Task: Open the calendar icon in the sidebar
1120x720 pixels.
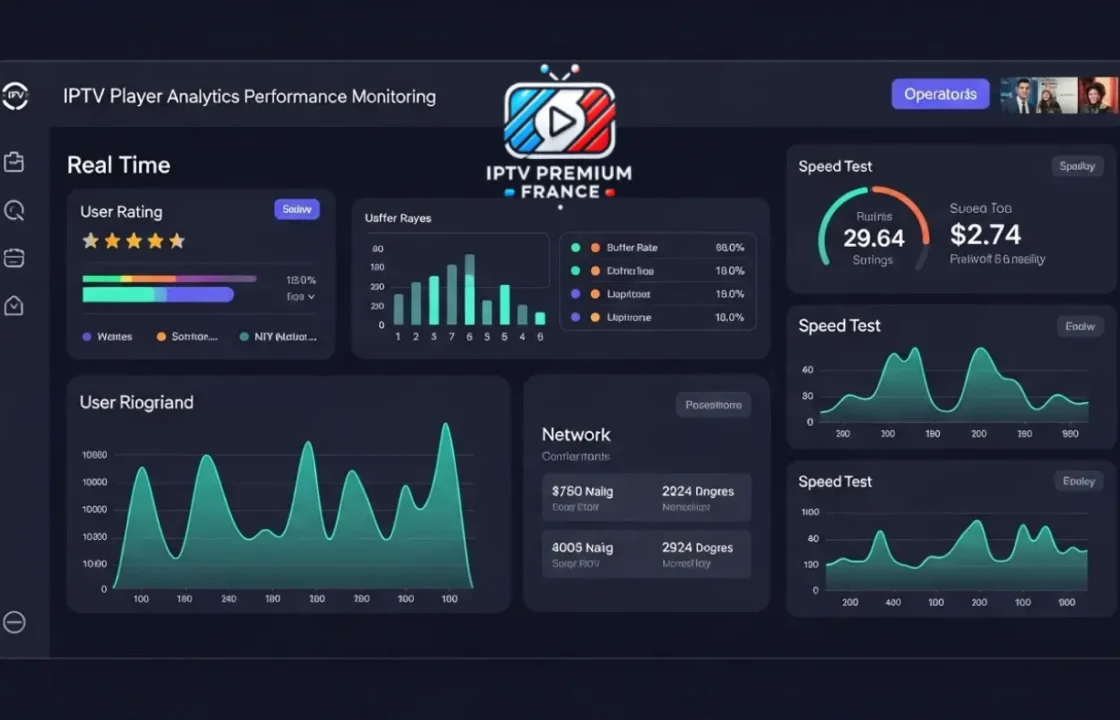Action: pos(14,258)
